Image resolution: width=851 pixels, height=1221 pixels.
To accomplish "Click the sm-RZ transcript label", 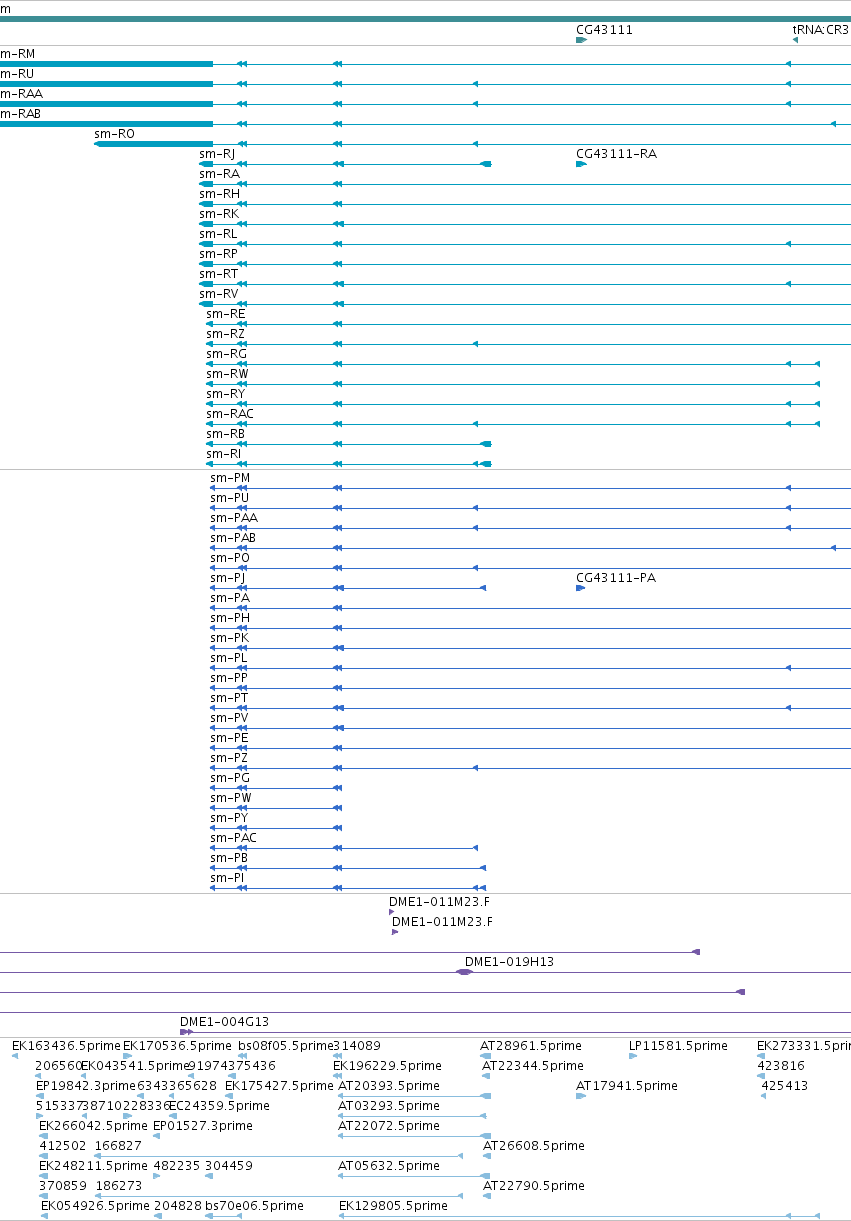I will point(226,334).
